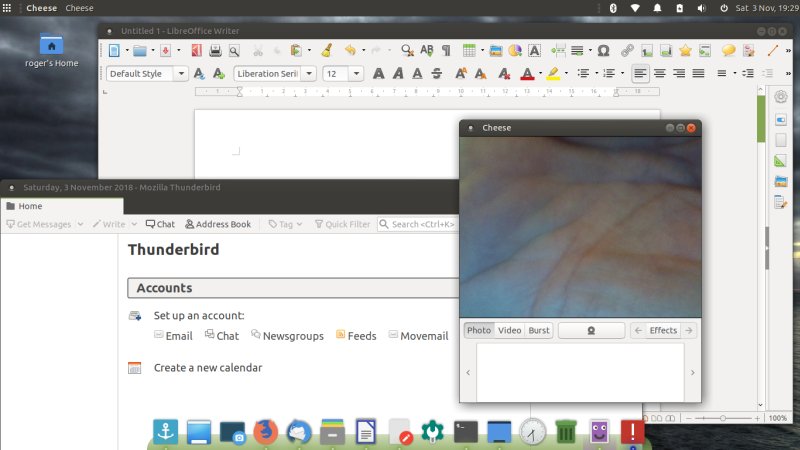Expand the Default Style paragraph dropdown

tap(181, 73)
